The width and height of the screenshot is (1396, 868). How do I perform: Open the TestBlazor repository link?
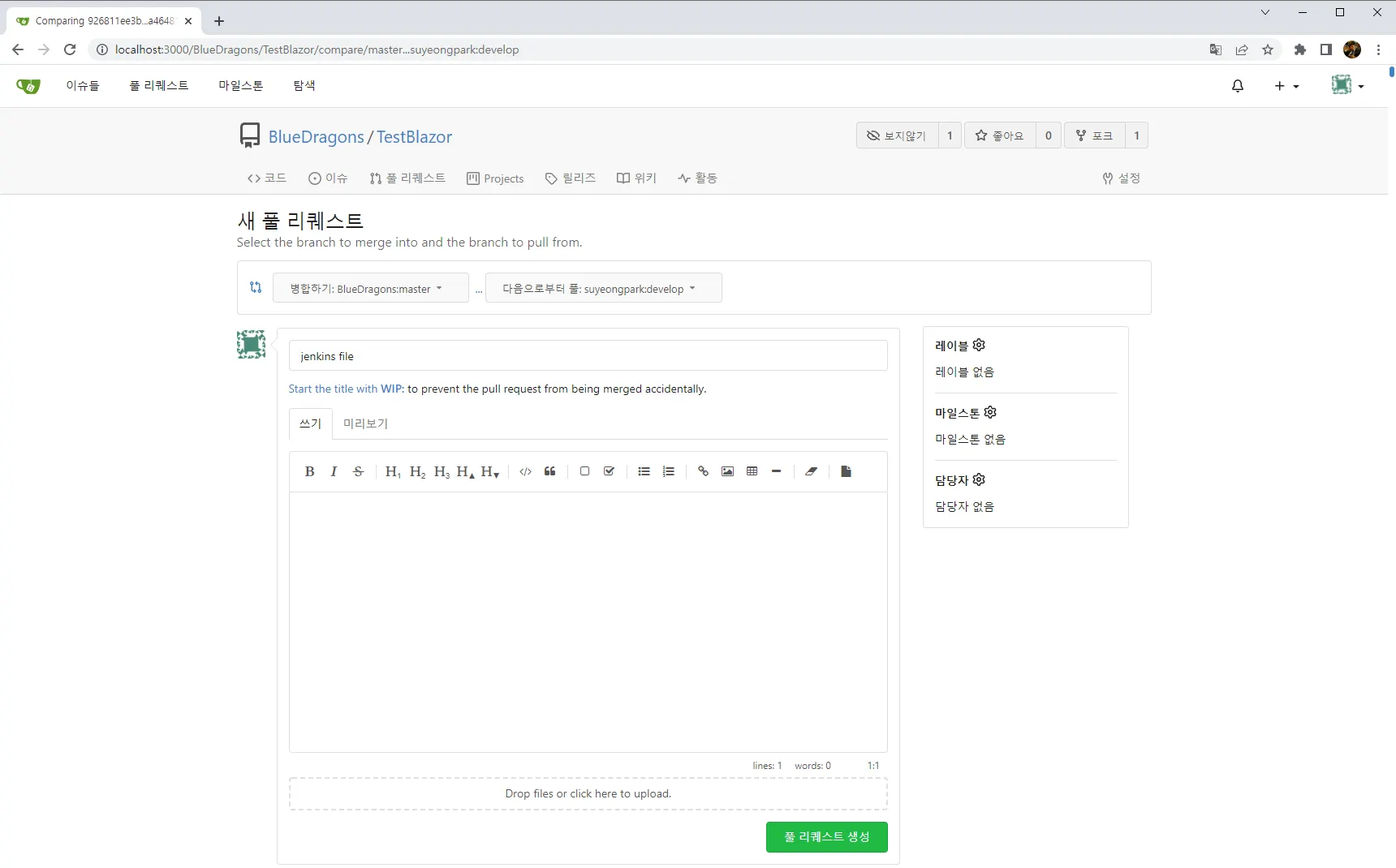414,137
